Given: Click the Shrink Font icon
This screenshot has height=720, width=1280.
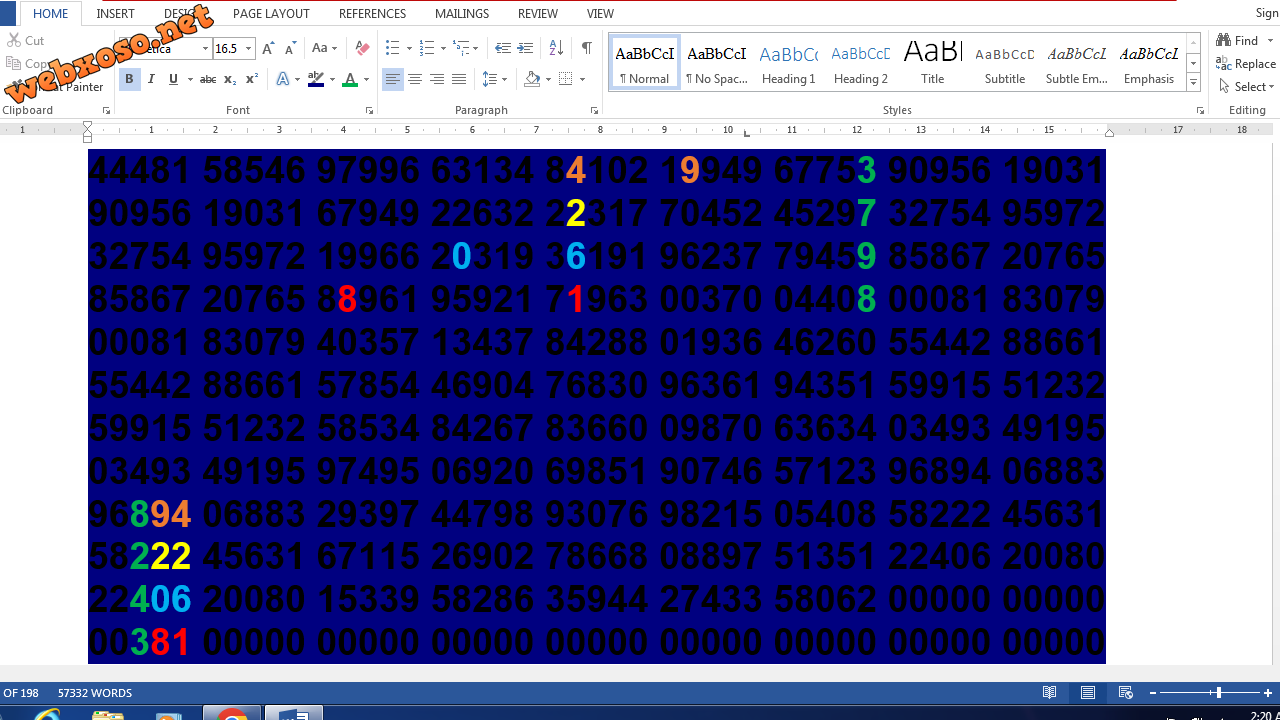Looking at the screenshot, I should [290, 48].
